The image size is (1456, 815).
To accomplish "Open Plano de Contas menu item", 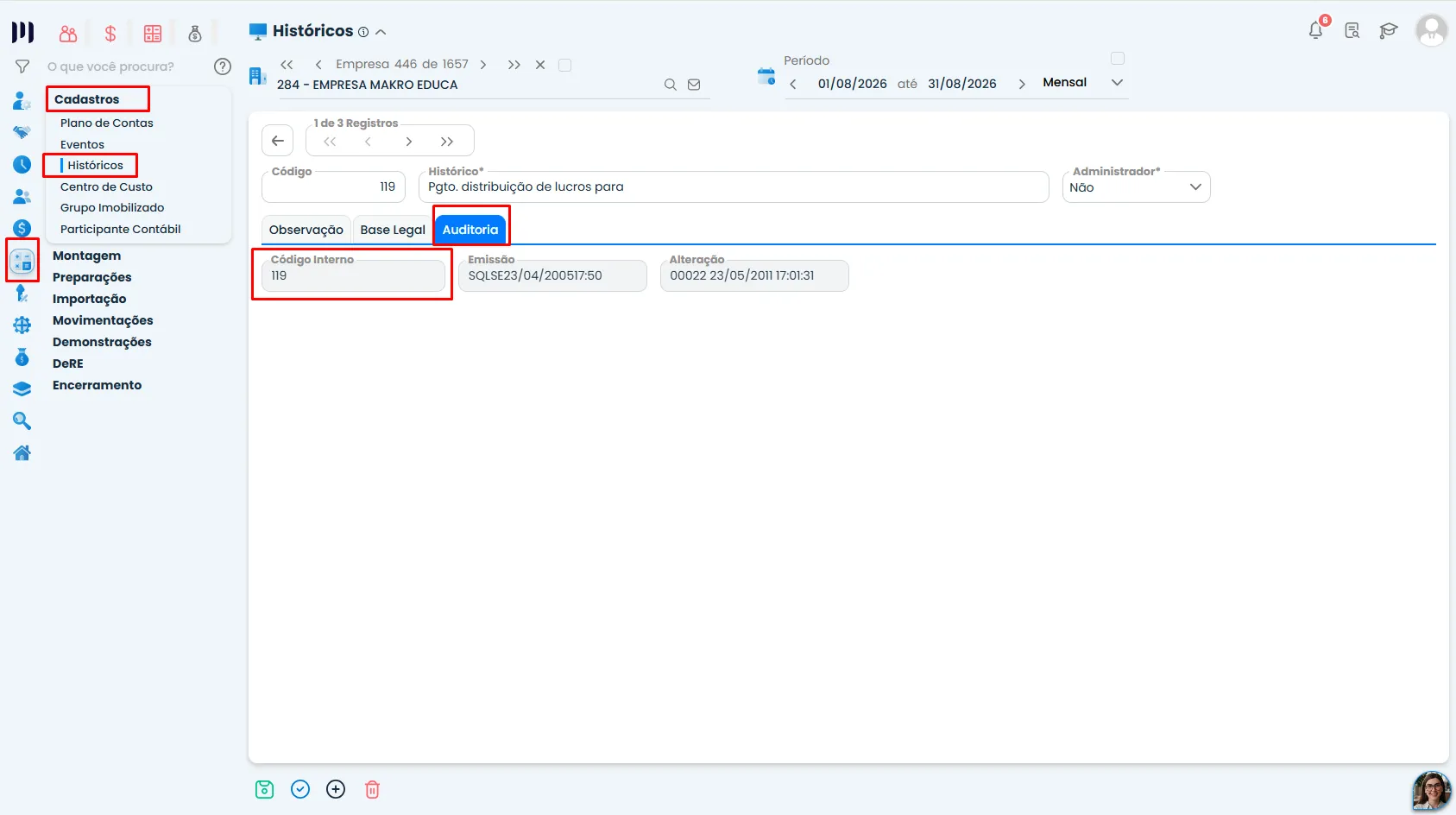I will (x=107, y=123).
